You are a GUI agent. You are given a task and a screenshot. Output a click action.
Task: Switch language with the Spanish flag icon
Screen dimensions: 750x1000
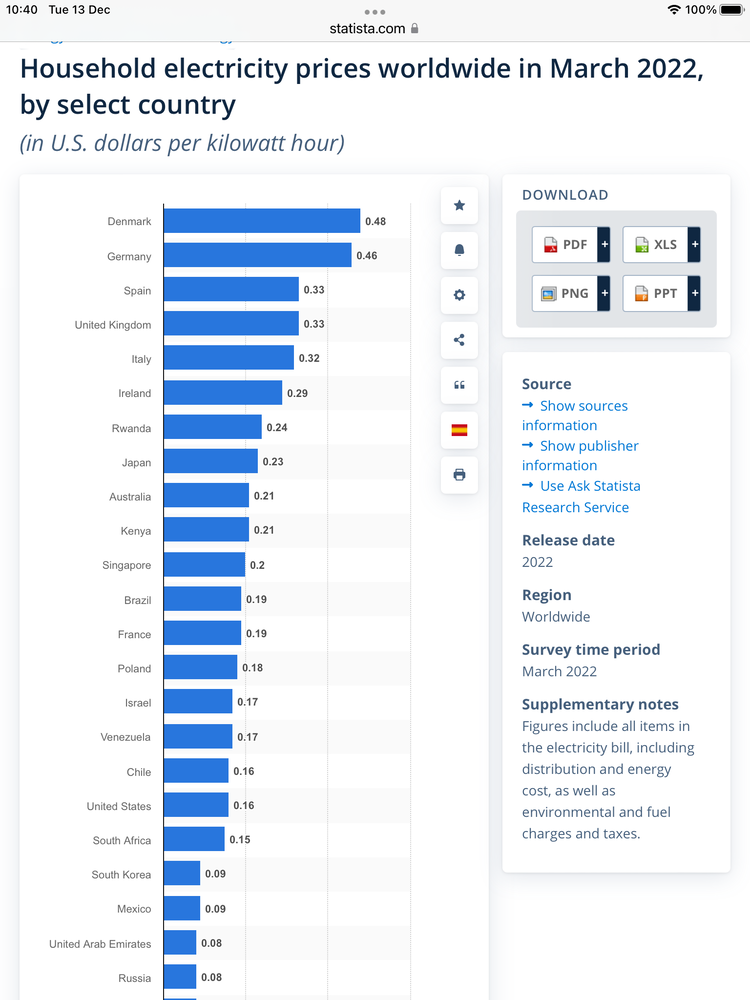tap(459, 430)
